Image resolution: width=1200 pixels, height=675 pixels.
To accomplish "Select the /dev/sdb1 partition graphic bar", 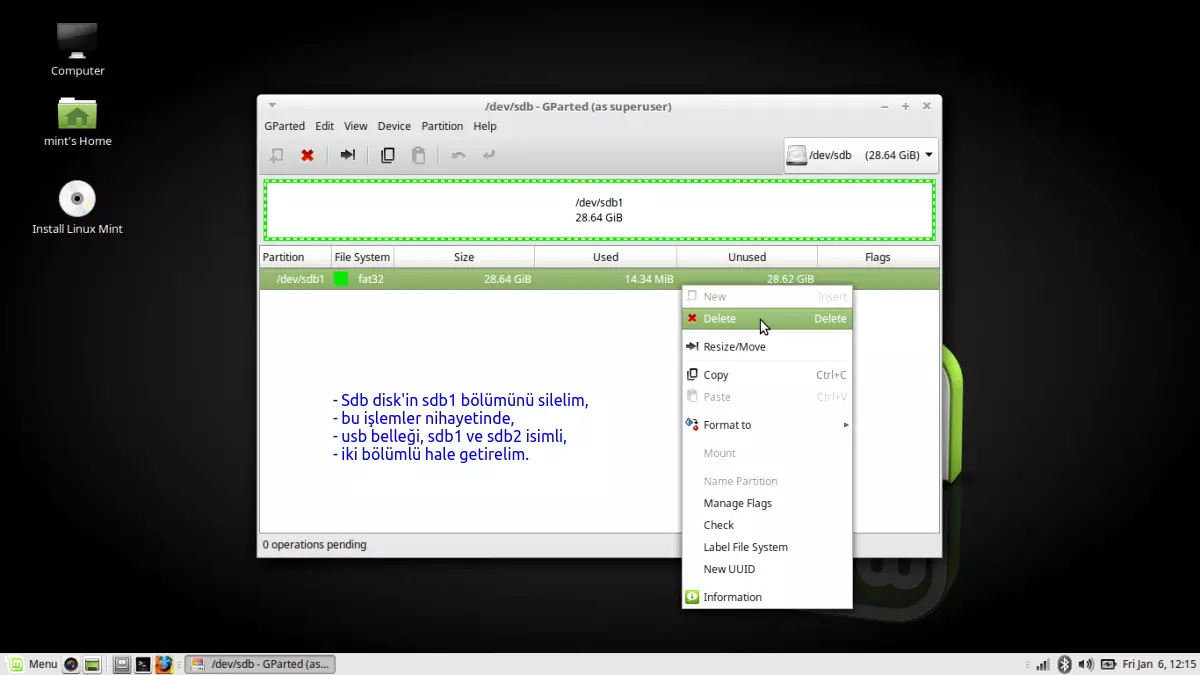I will 599,210.
